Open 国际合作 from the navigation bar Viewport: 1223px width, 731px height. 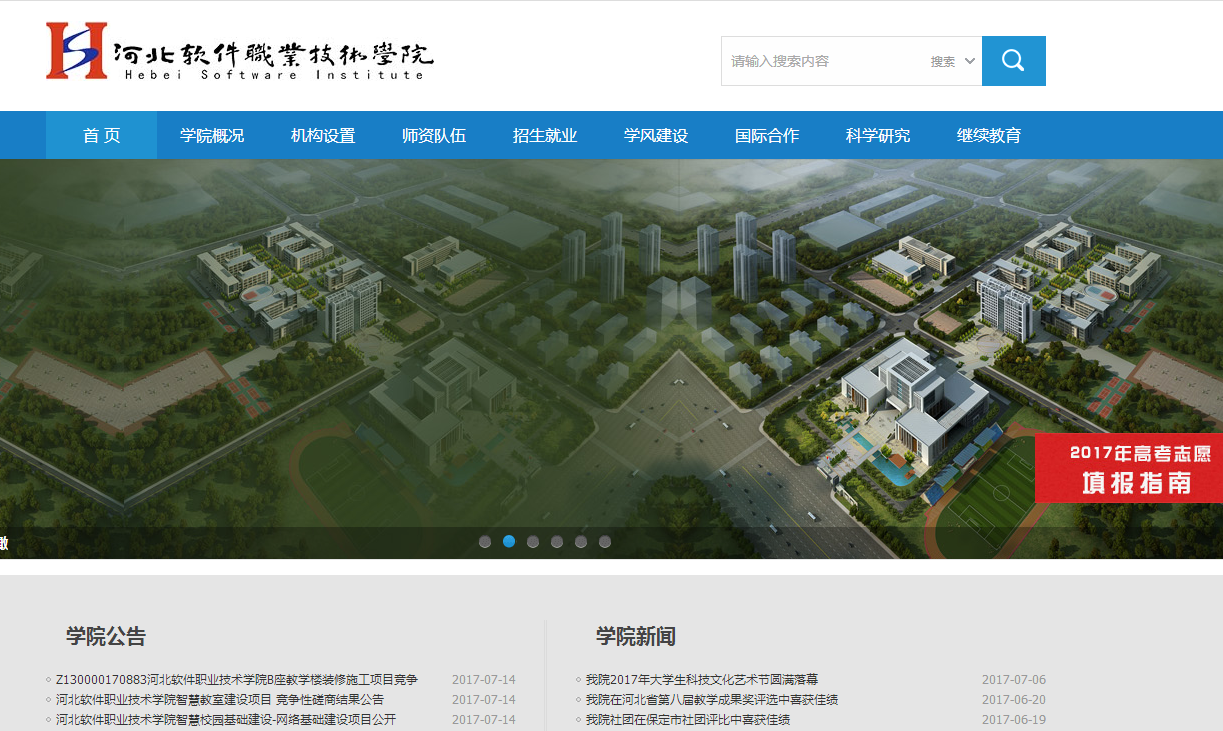(x=767, y=136)
